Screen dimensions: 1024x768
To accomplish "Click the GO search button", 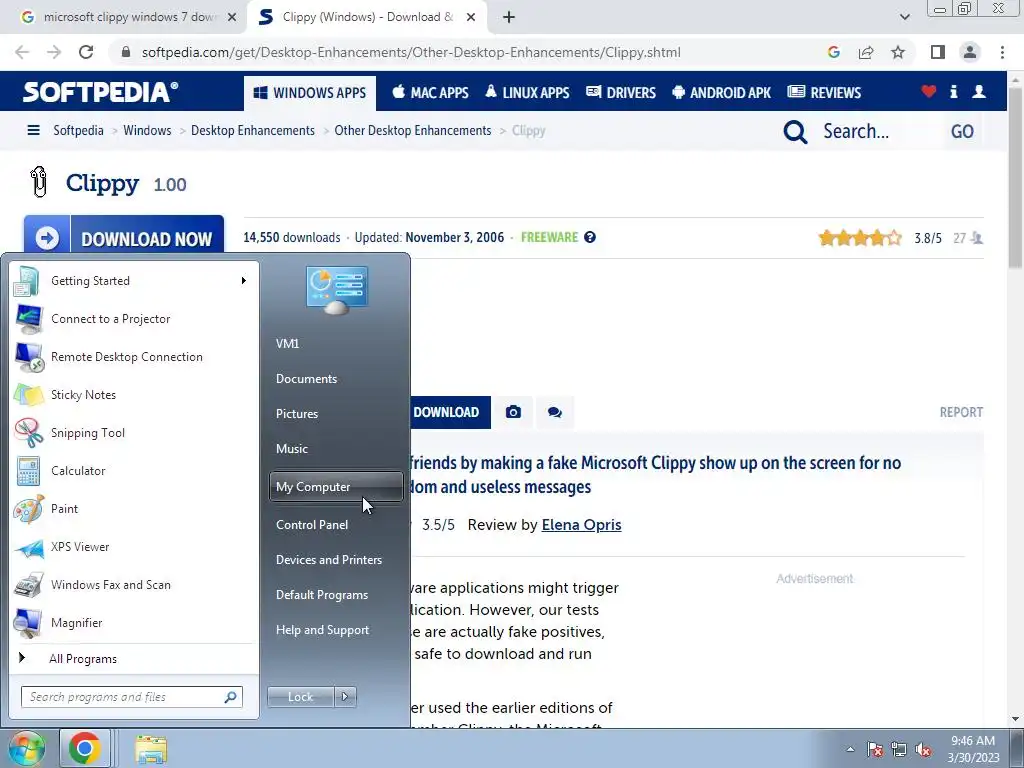I will point(962,131).
